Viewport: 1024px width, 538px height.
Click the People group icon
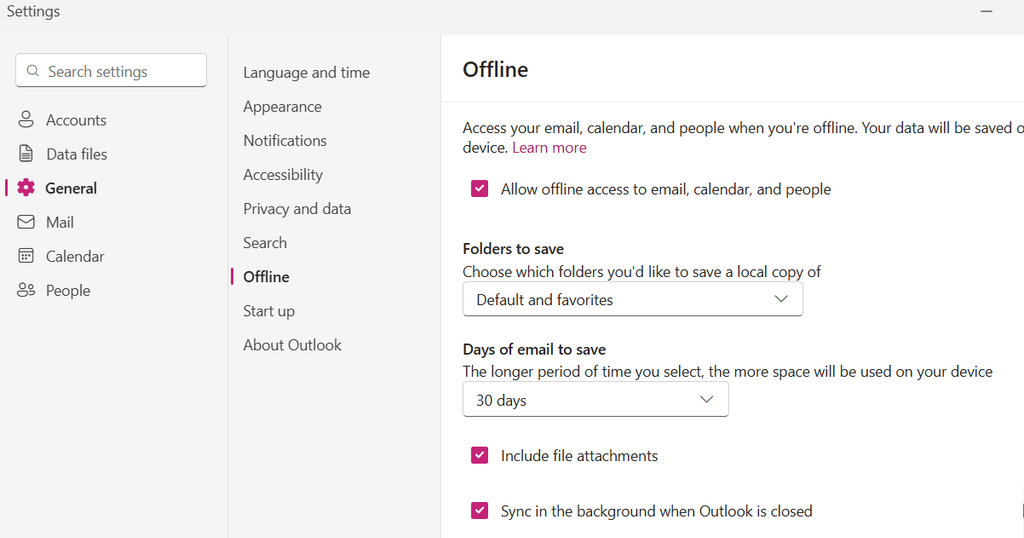[x=26, y=290]
